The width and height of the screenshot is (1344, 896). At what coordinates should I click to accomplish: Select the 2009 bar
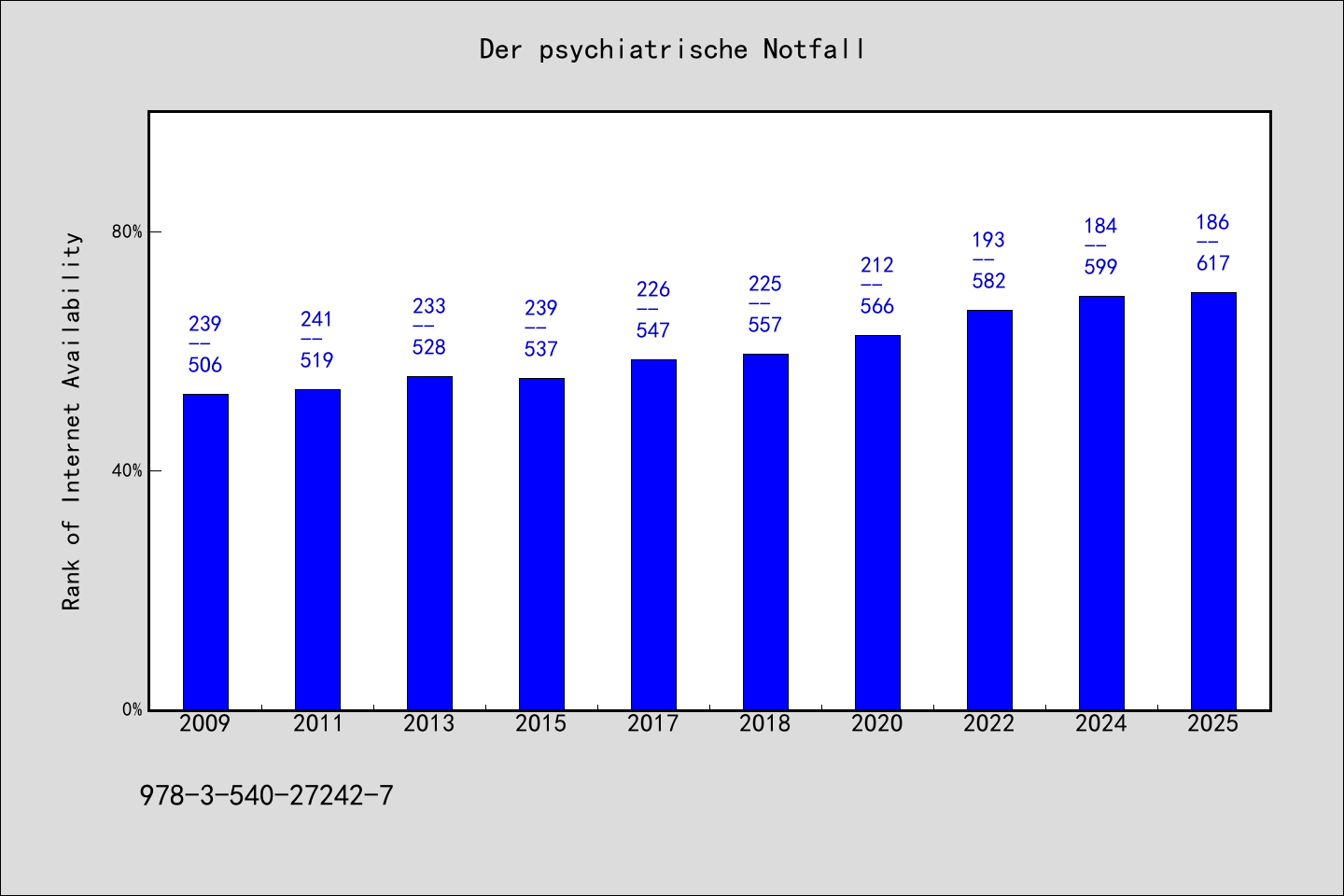(205, 552)
